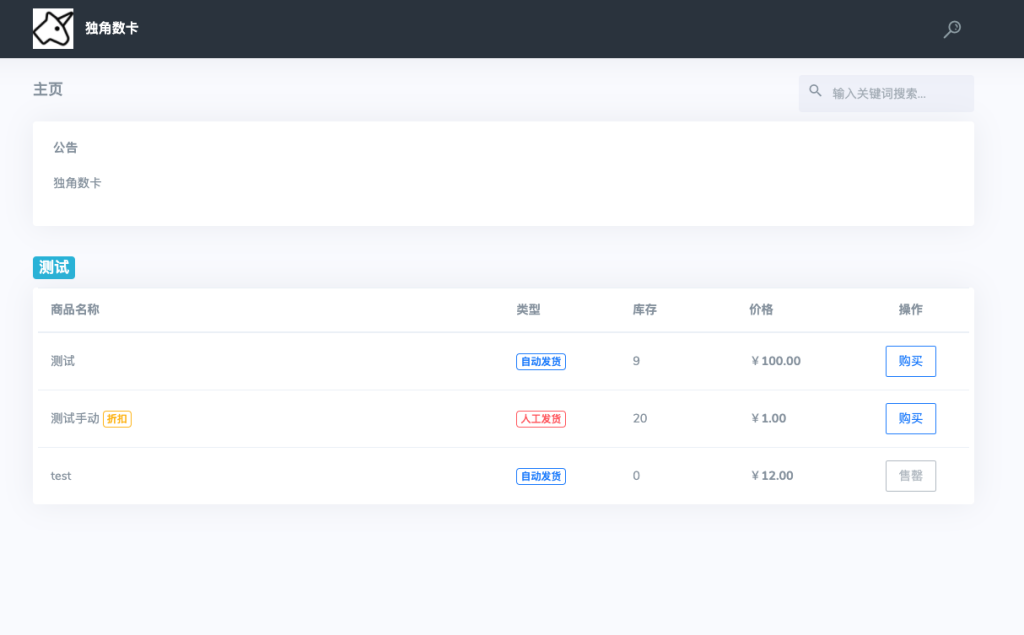This screenshot has width=1024, height=635.
Task: Click the 购买 button for 测试手动
Action: [910, 418]
